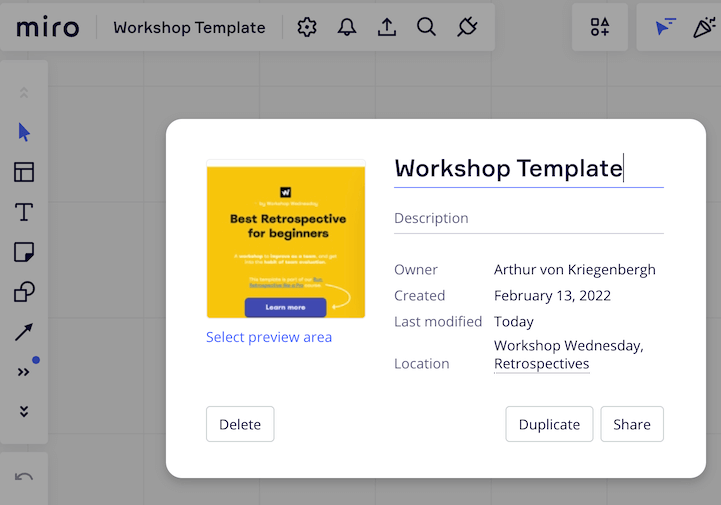
Task: Select the Shapes tool
Action: [24, 292]
